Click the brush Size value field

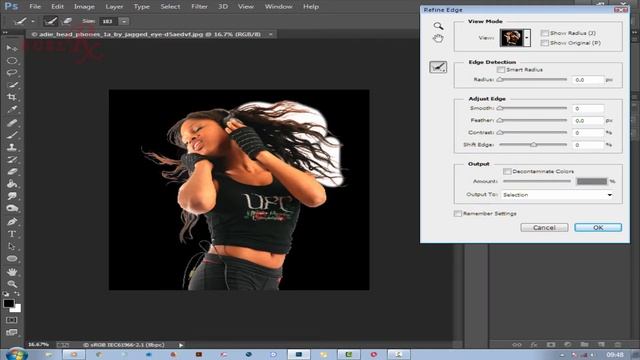[x=109, y=21]
